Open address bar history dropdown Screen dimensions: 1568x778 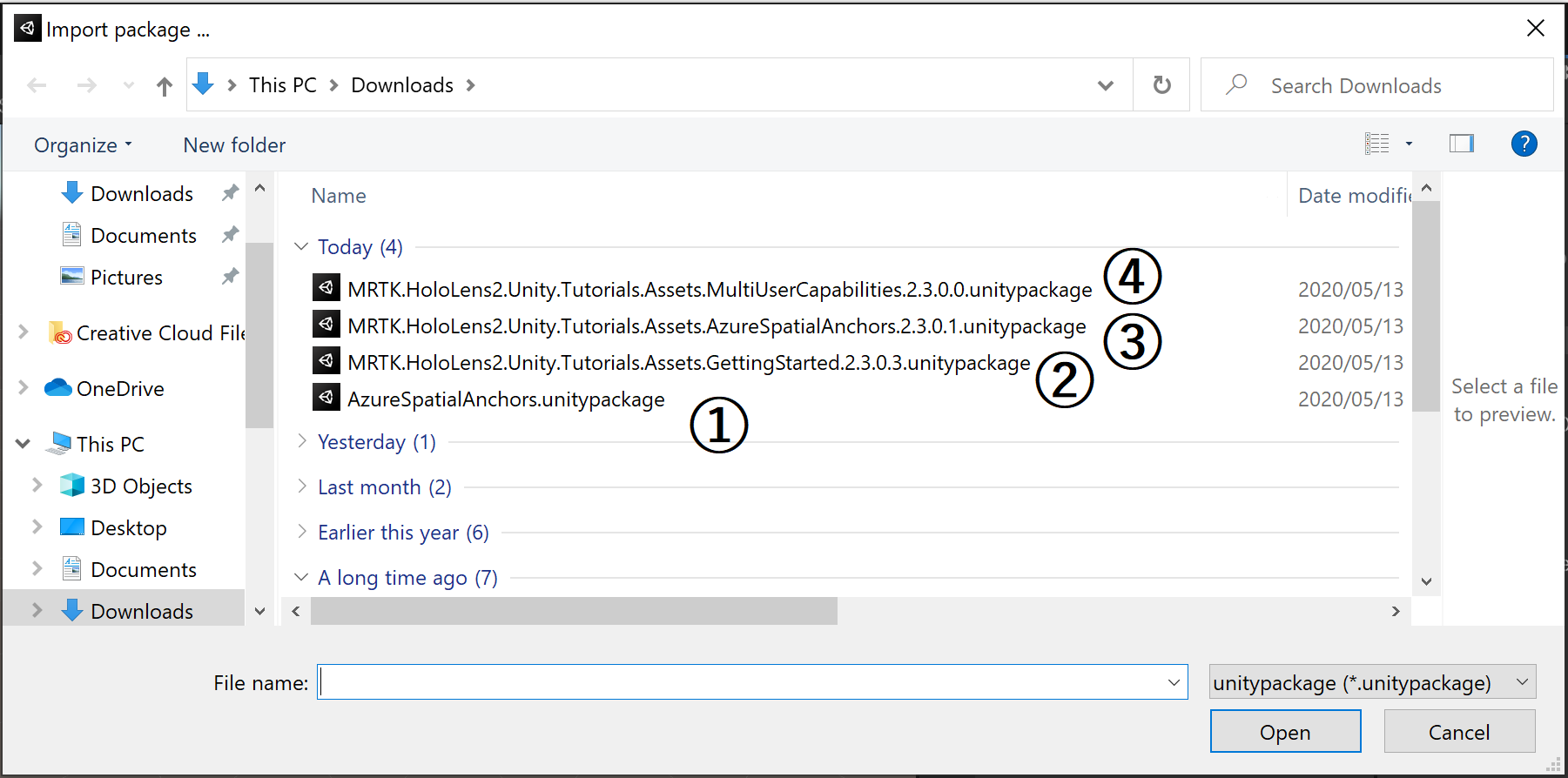click(x=1106, y=85)
